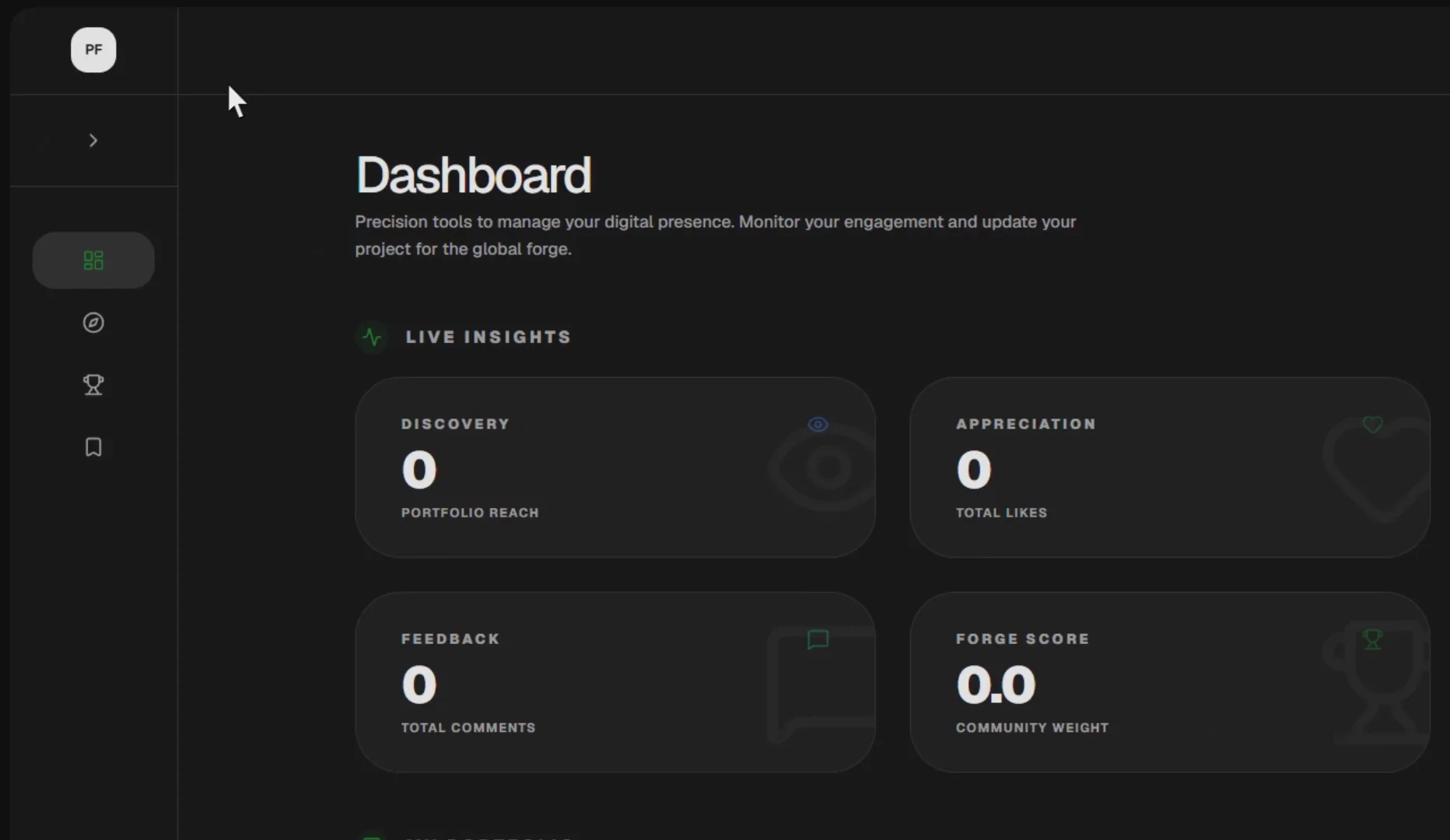Click the DISCOVERY card title
This screenshot has height=840, width=1450.
[455, 424]
